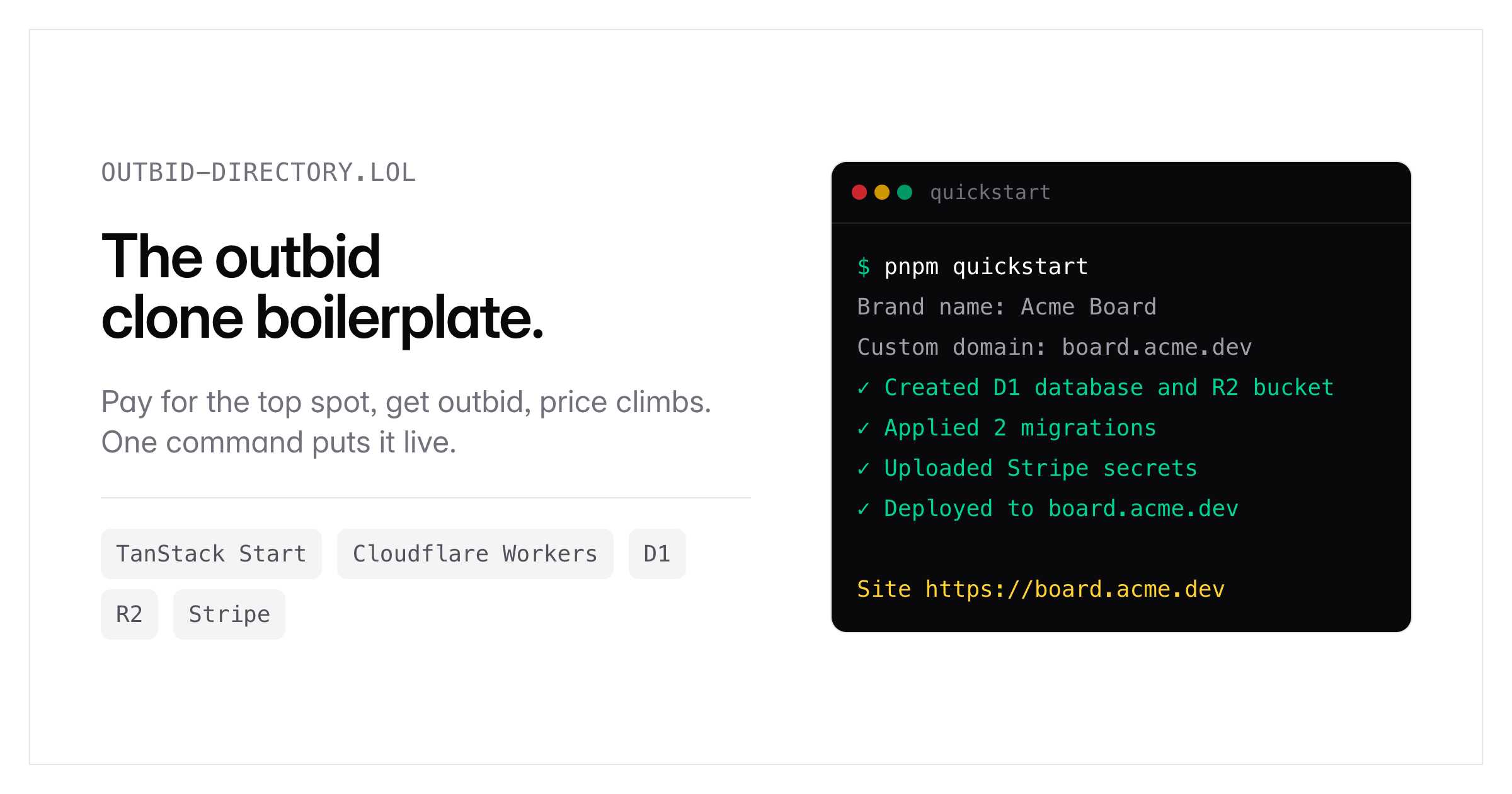This screenshot has width=1512, height=794.
Task: Click the OUTBID-DIRECTORY.LOL site name
Action: point(258,173)
